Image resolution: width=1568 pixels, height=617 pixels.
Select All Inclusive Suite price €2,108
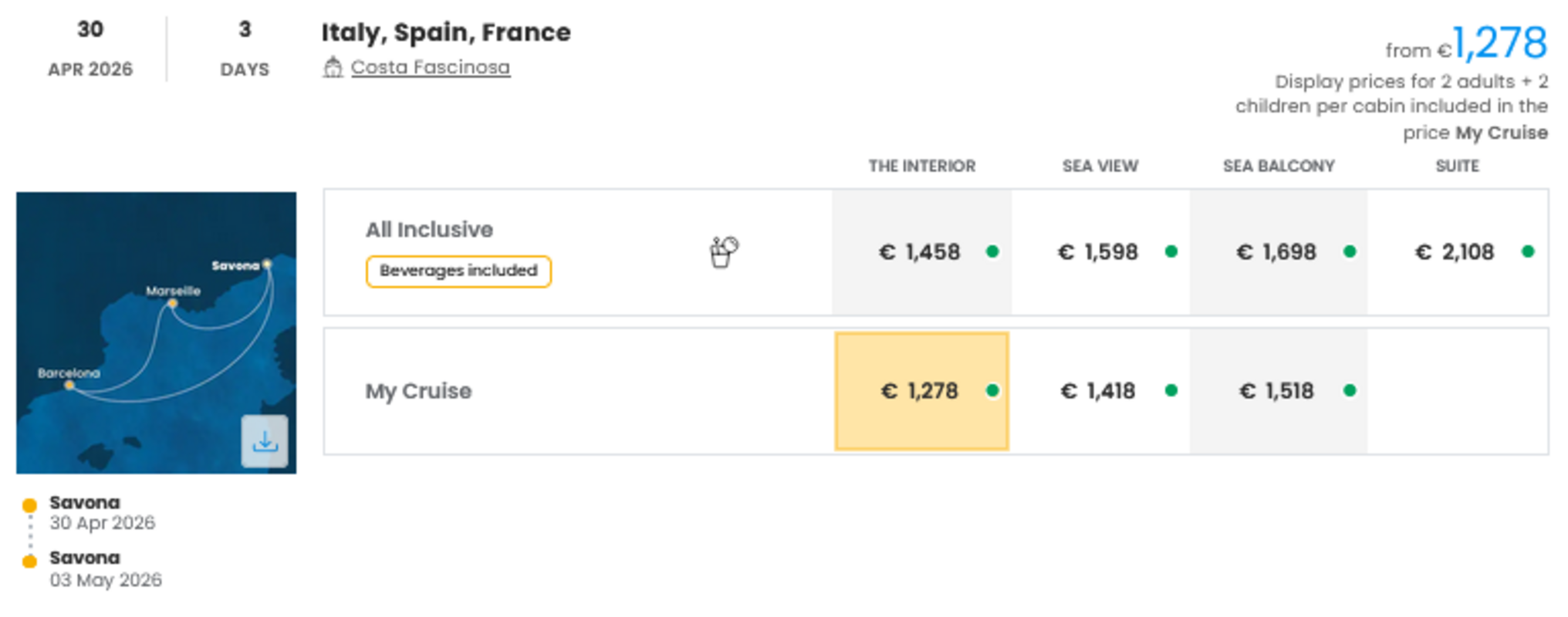coord(1455,252)
